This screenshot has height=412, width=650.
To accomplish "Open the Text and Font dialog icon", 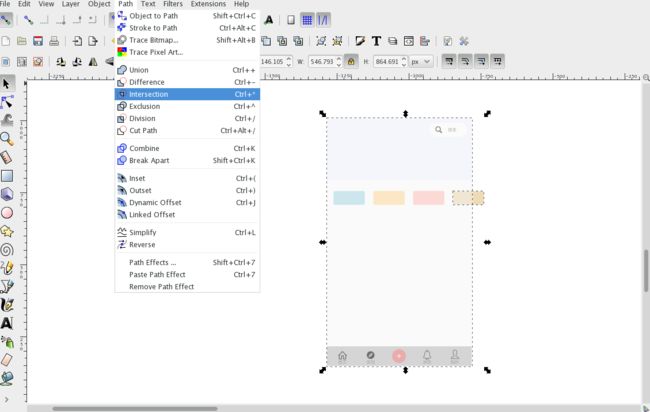I will tap(376, 41).
